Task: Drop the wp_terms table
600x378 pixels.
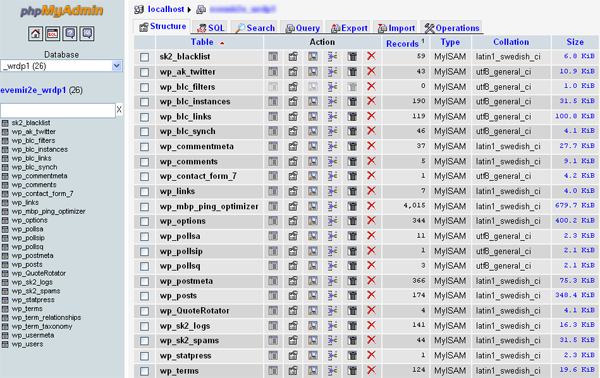Action: click(x=371, y=370)
